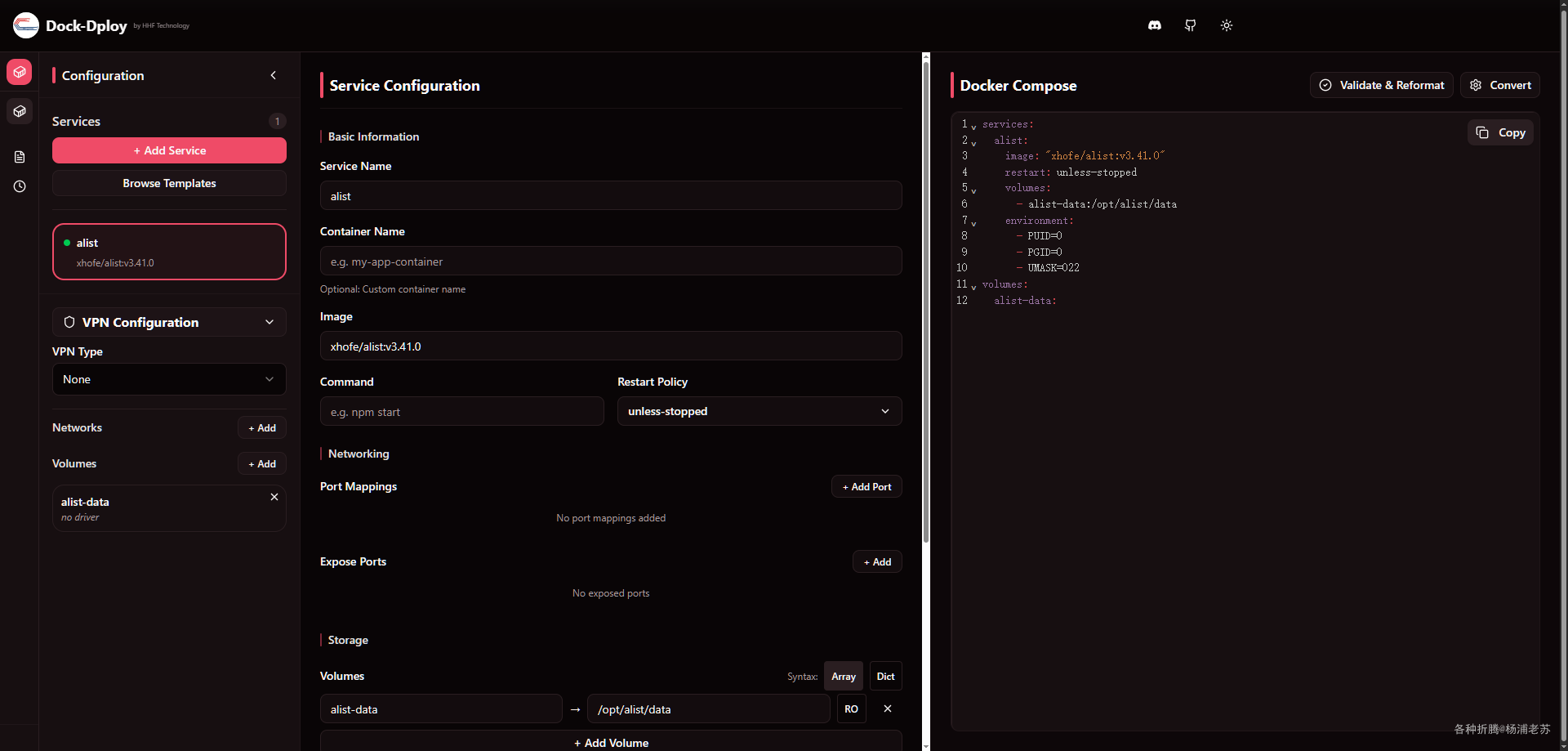1568x751 pixels.
Task: Open the VPN Type None dropdown
Action: (x=169, y=379)
